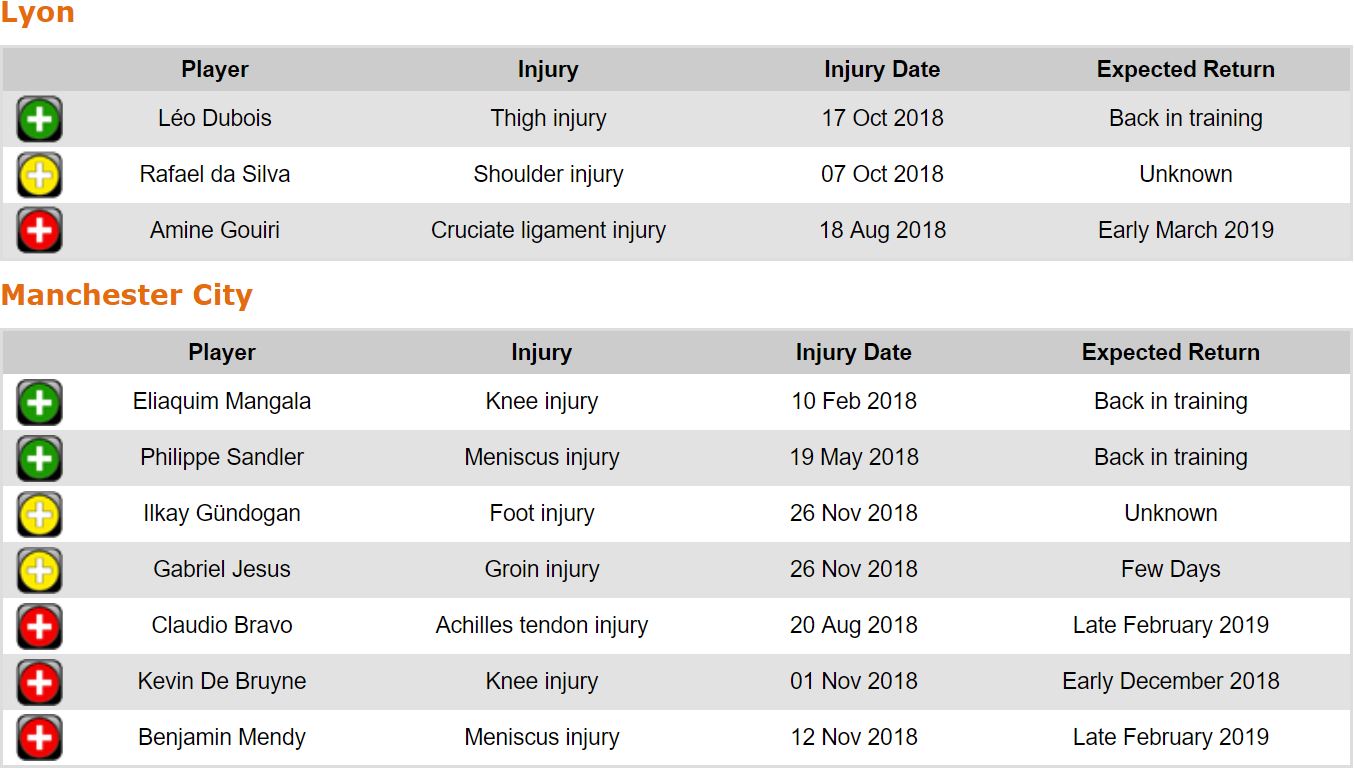Image resolution: width=1354 pixels, height=769 pixels.
Task: Open the Manchester City team heading
Action: [127, 295]
